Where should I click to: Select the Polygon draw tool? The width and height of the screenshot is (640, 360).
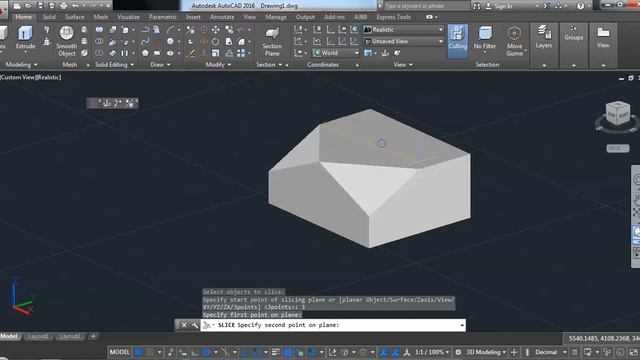tap(145, 53)
